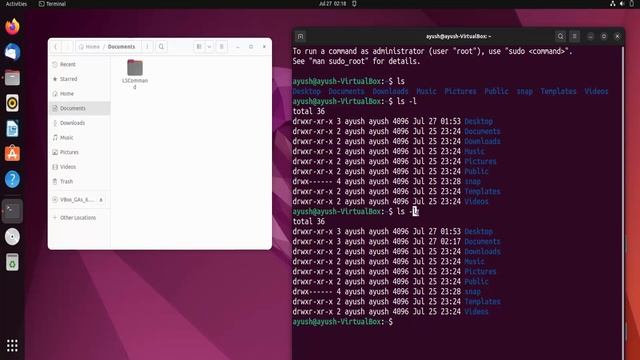Open the terminal hamburger menu
The image size is (640, 360).
point(574,36)
